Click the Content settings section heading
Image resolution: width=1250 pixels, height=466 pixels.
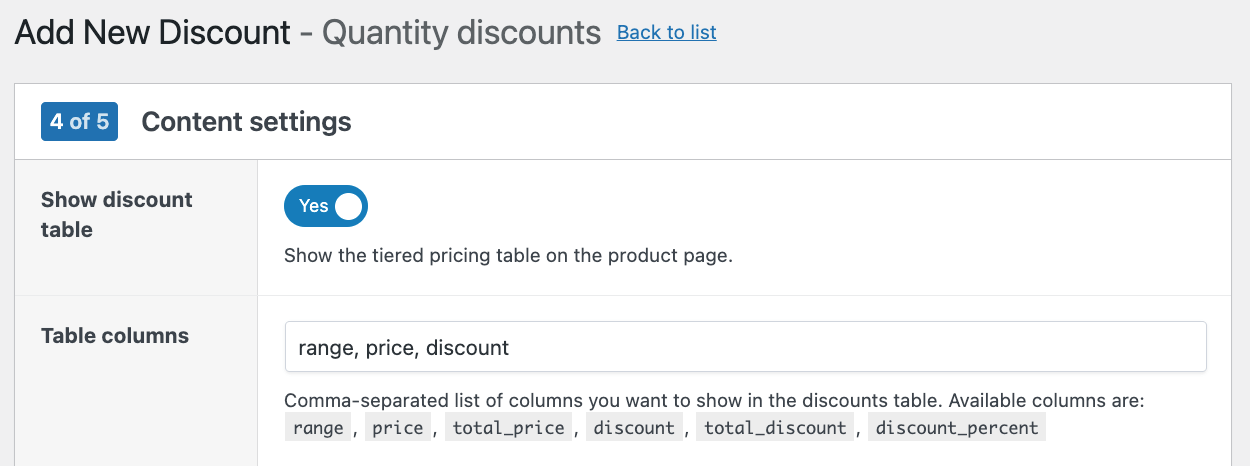point(246,122)
